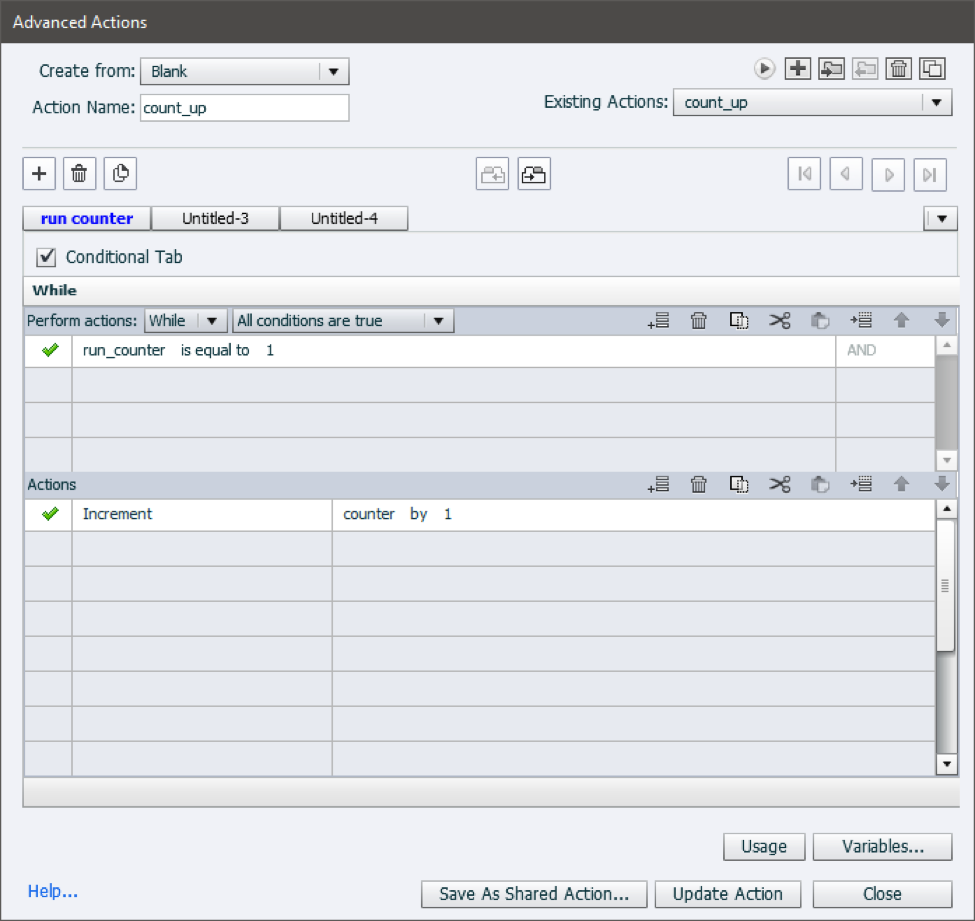Open the Create from dropdown

point(335,71)
